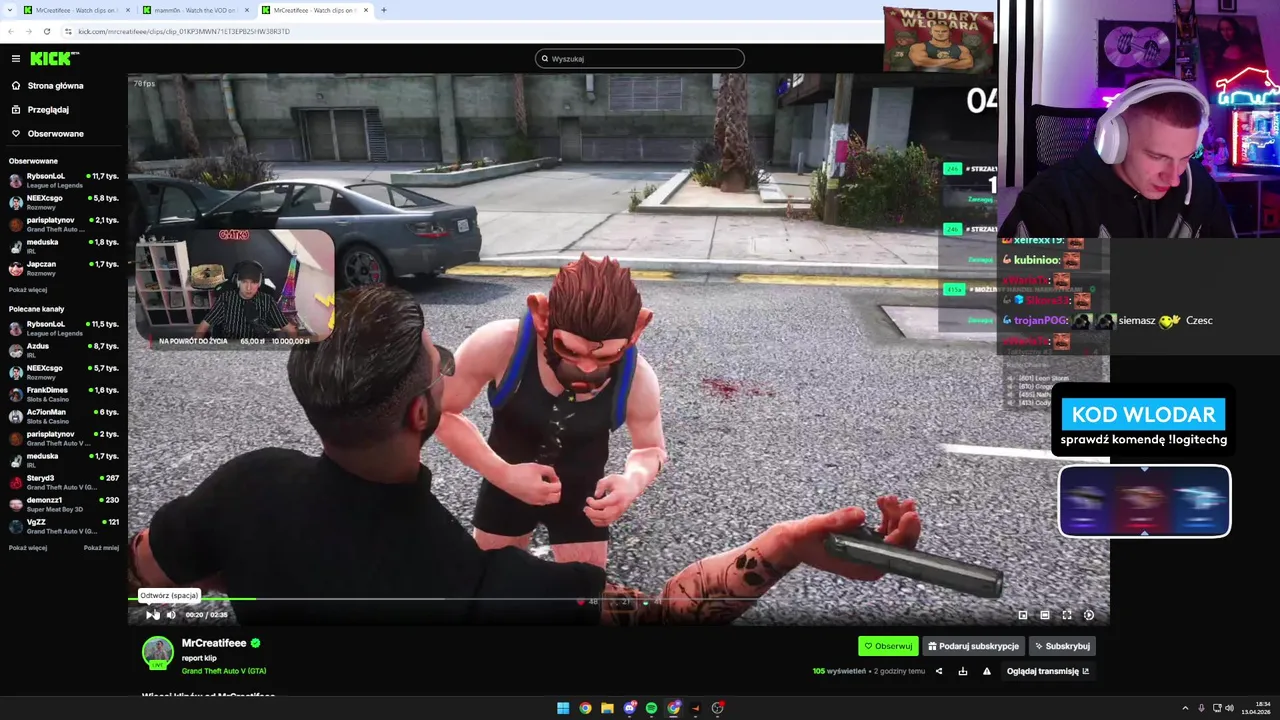
Task: Open the Kick hamburger sidebar menu
Action: pos(15,59)
